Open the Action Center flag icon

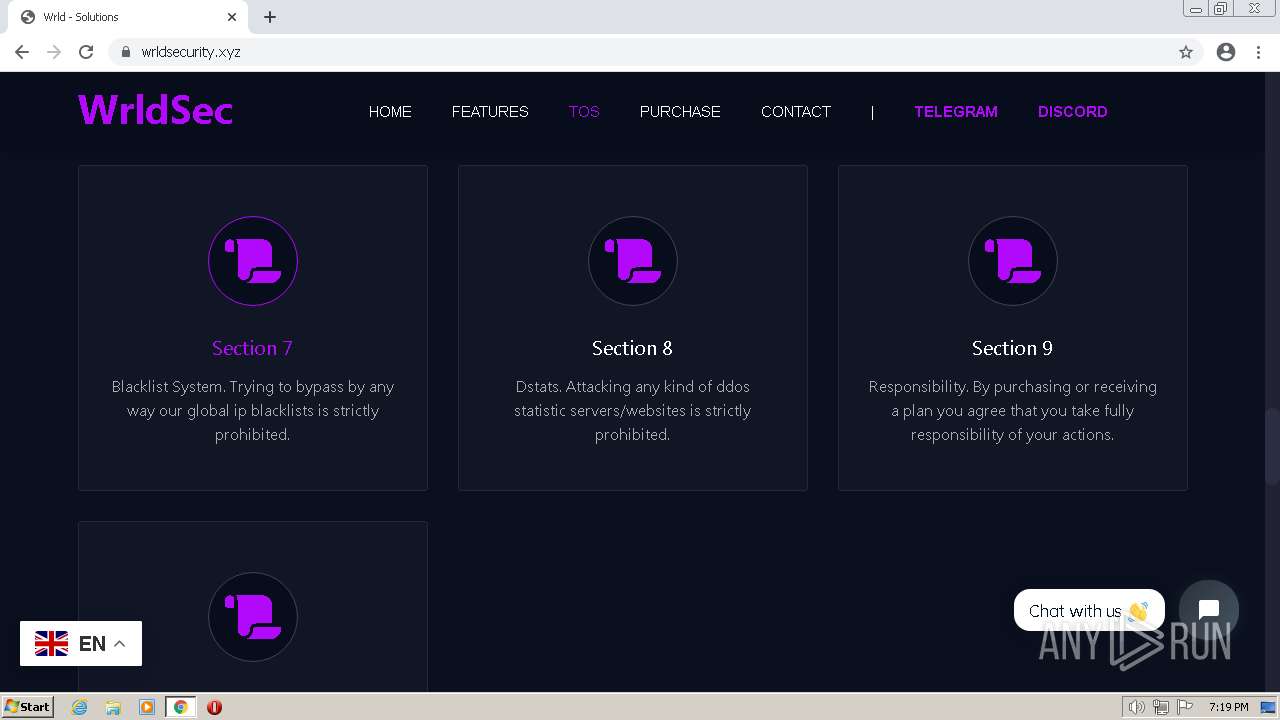[x=1185, y=707]
